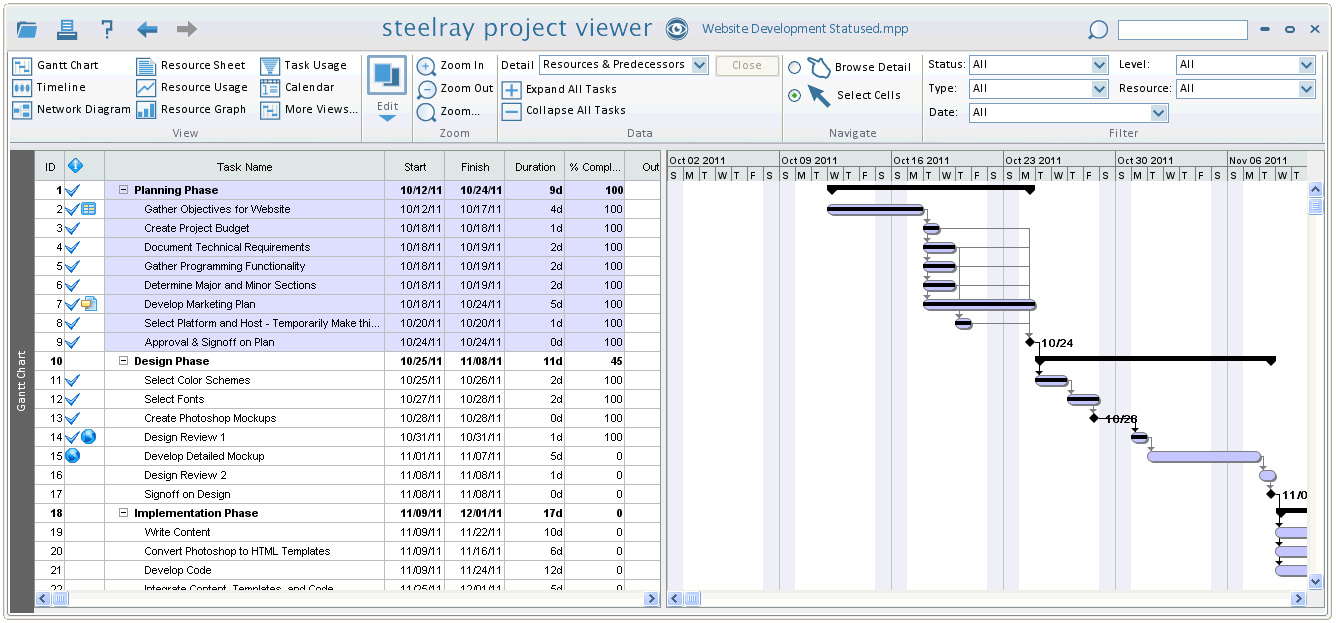Open More Views list
The image size is (1336, 623).
click(x=309, y=109)
